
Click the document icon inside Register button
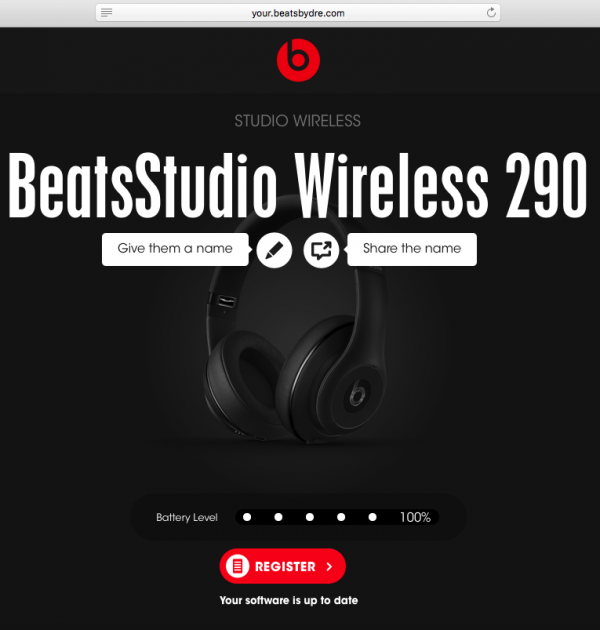[x=238, y=566]
